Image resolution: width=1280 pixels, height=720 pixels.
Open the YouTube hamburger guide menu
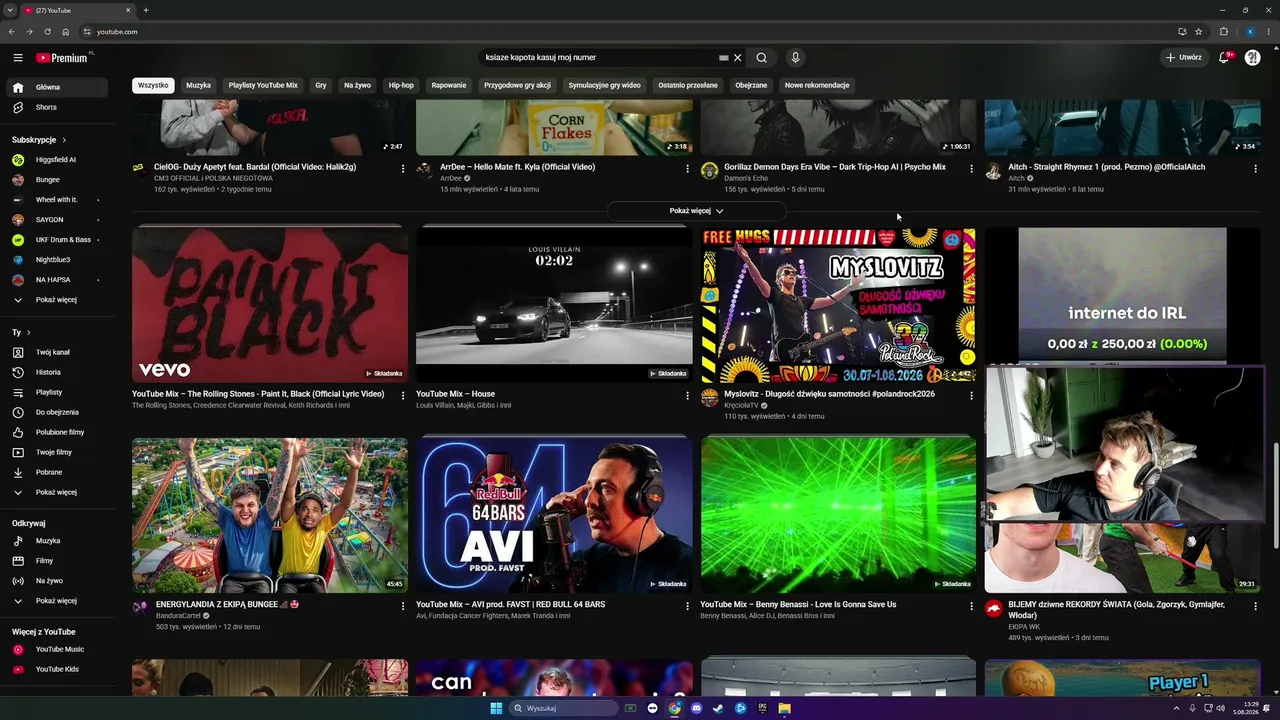point(18,58)
